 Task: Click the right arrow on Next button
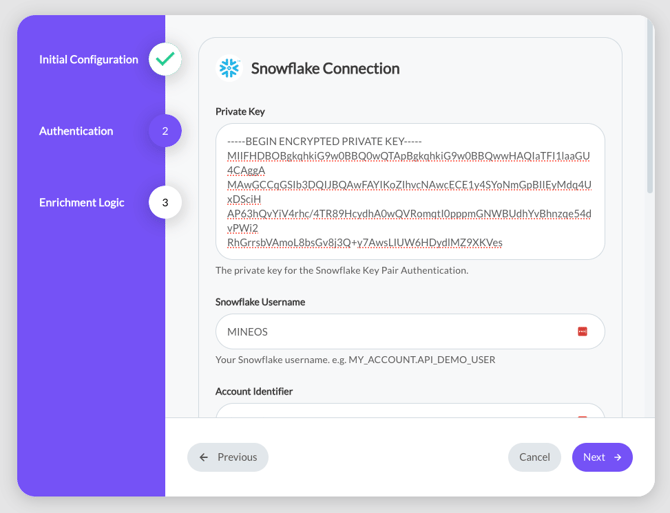click(618, 457)
